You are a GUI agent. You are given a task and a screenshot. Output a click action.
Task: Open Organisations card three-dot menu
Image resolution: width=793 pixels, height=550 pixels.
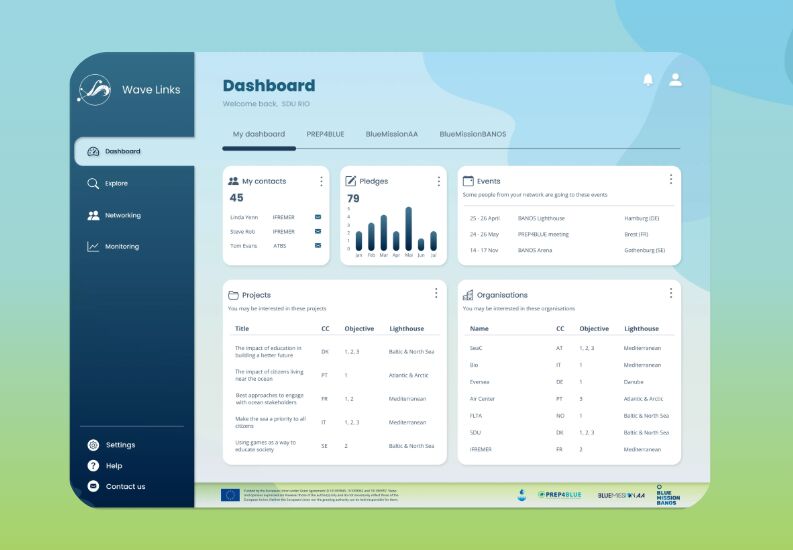[671, 293]
